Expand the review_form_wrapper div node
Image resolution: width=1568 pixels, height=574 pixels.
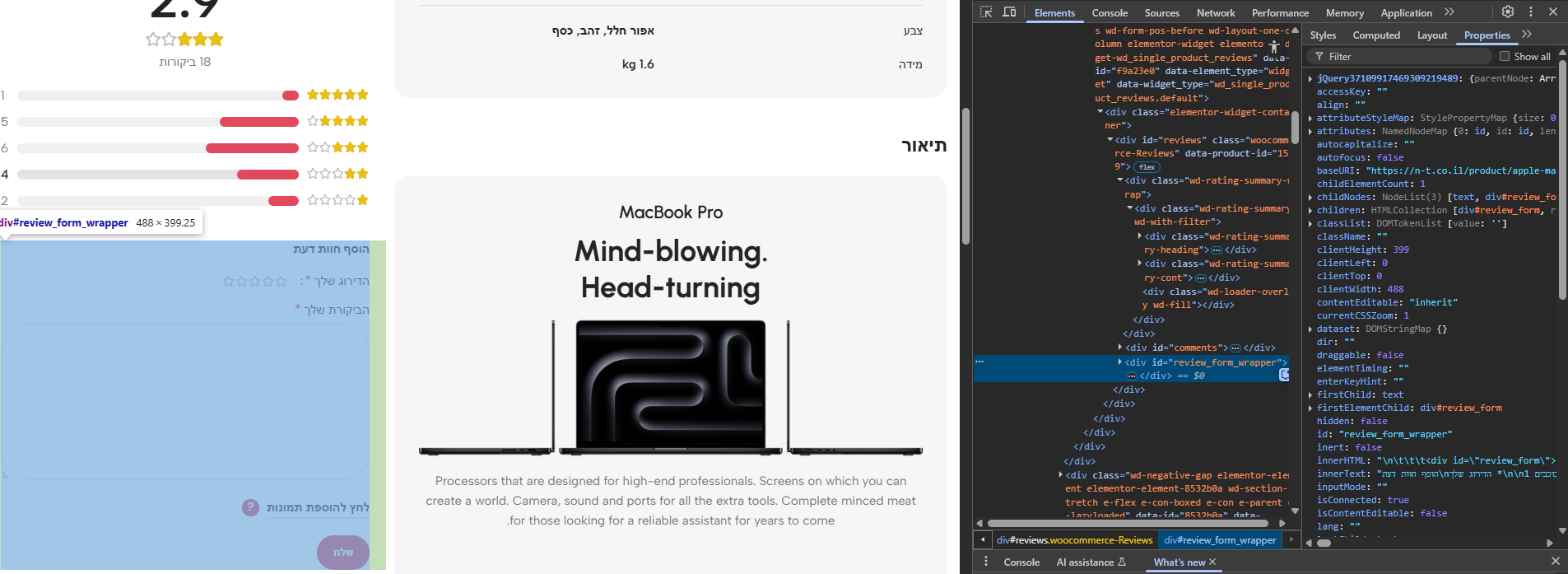pos(1120,362)
